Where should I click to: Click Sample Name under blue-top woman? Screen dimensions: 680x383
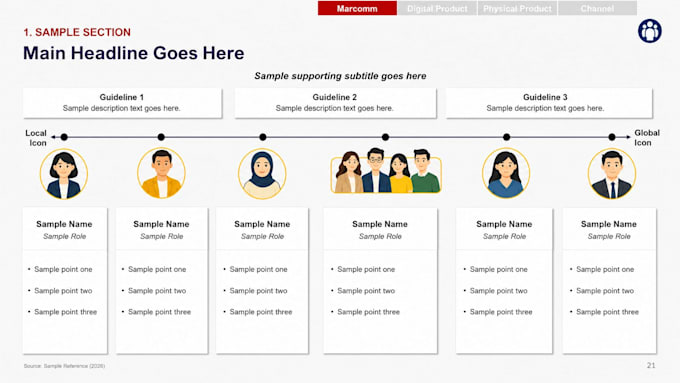(504, 224)
